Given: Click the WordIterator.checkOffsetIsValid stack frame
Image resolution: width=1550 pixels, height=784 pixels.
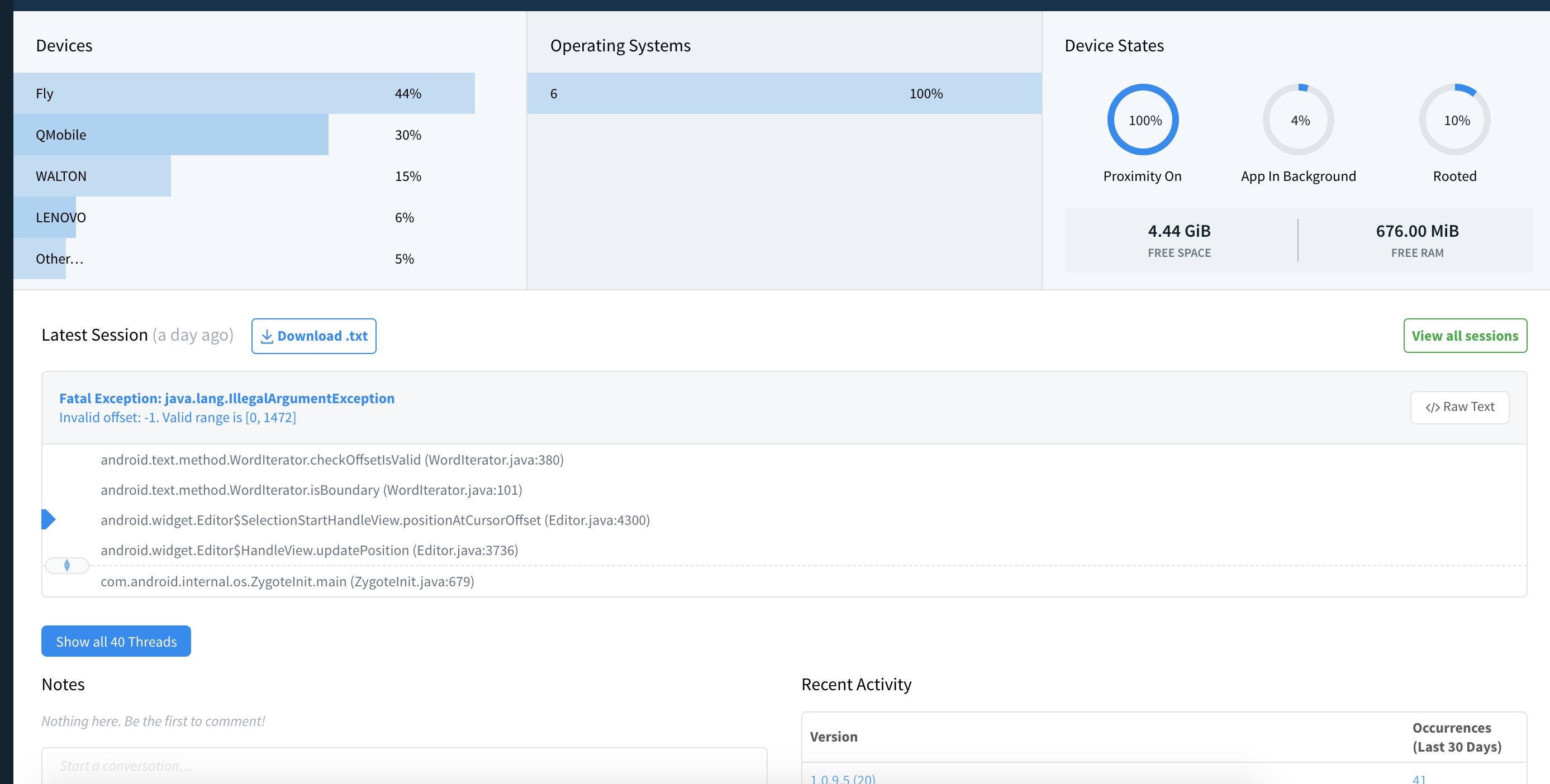Looking at the screenshot, I should (x=332, y=460).
